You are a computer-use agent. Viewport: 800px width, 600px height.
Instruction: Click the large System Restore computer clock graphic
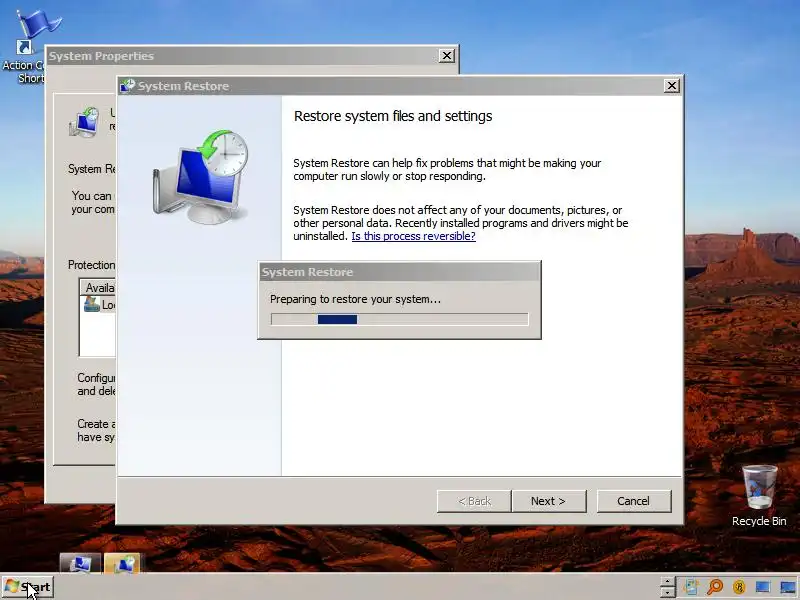point(201,177)
